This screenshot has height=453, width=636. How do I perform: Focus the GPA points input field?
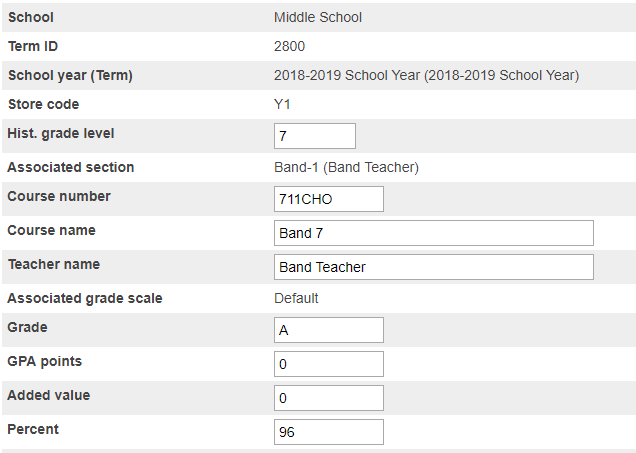328,364
